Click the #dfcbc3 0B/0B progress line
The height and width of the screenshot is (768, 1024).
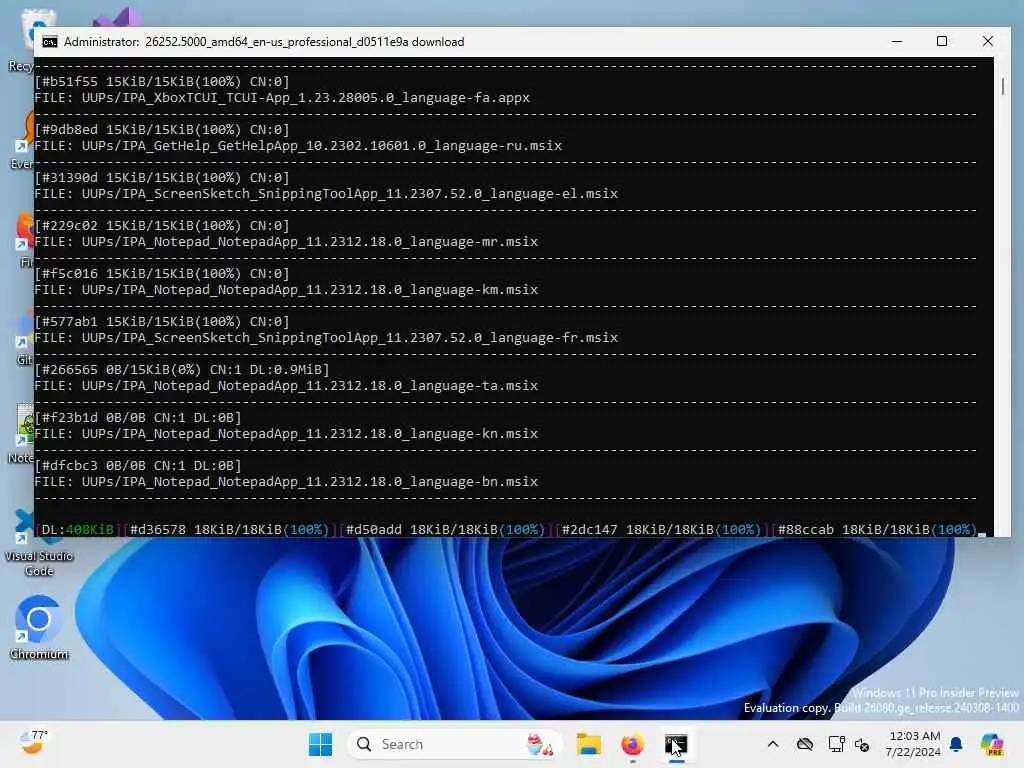(138, 466)
